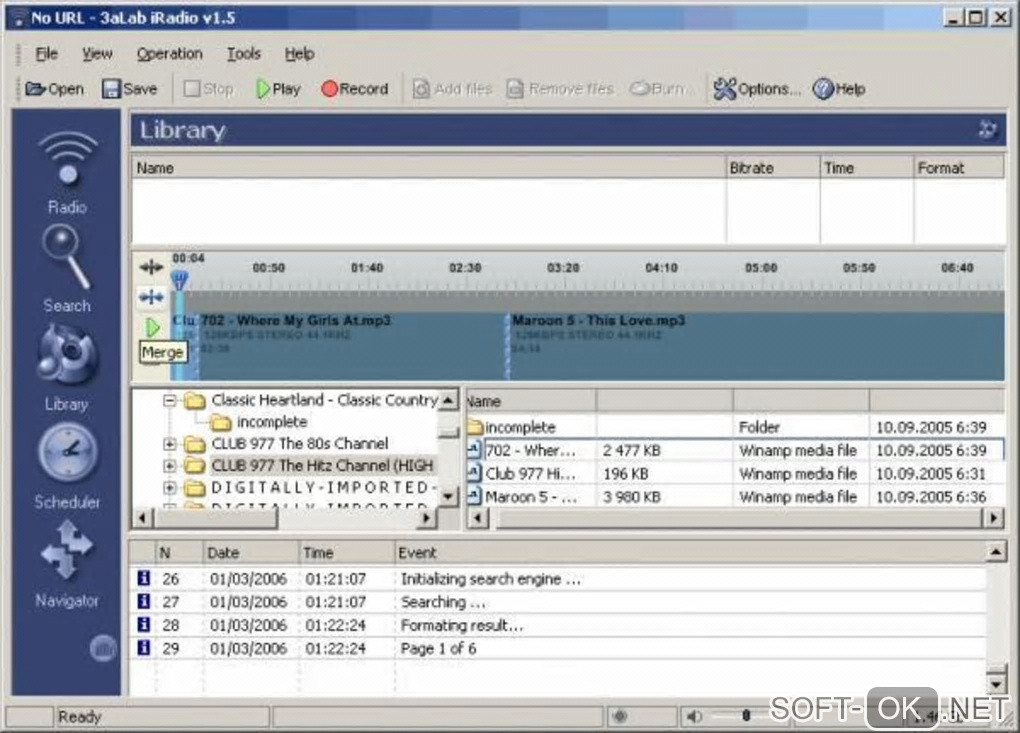This screenshot has height=733, width=1020.
Task: Click the status bar round indicator icon
Action: coord(620,716)
